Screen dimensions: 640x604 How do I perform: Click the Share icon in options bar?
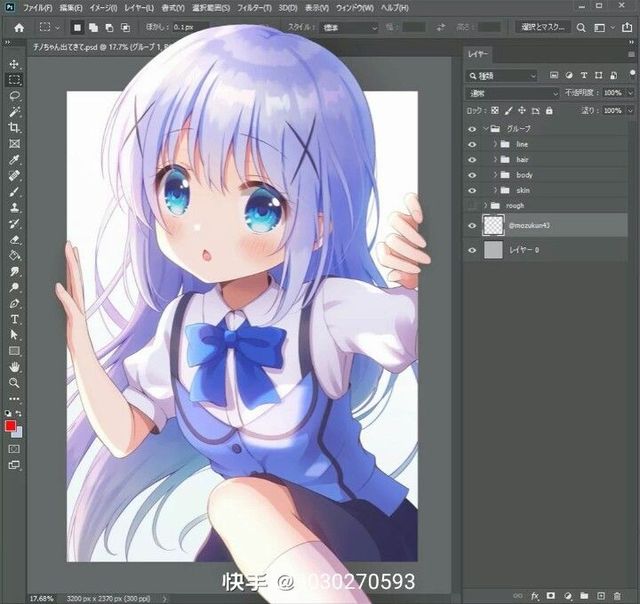tap(627, 27)
